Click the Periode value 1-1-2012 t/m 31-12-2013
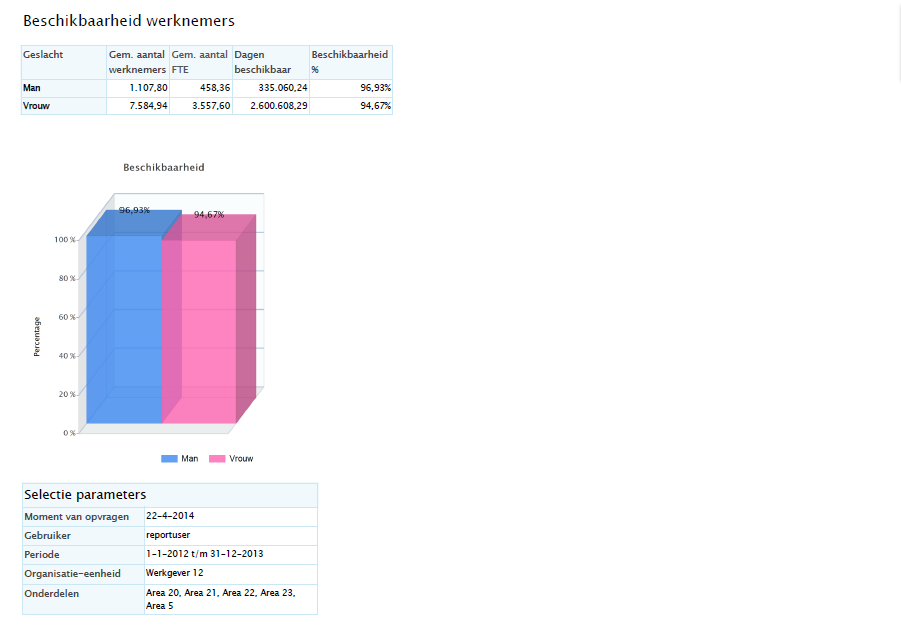 tap(204, 553)
